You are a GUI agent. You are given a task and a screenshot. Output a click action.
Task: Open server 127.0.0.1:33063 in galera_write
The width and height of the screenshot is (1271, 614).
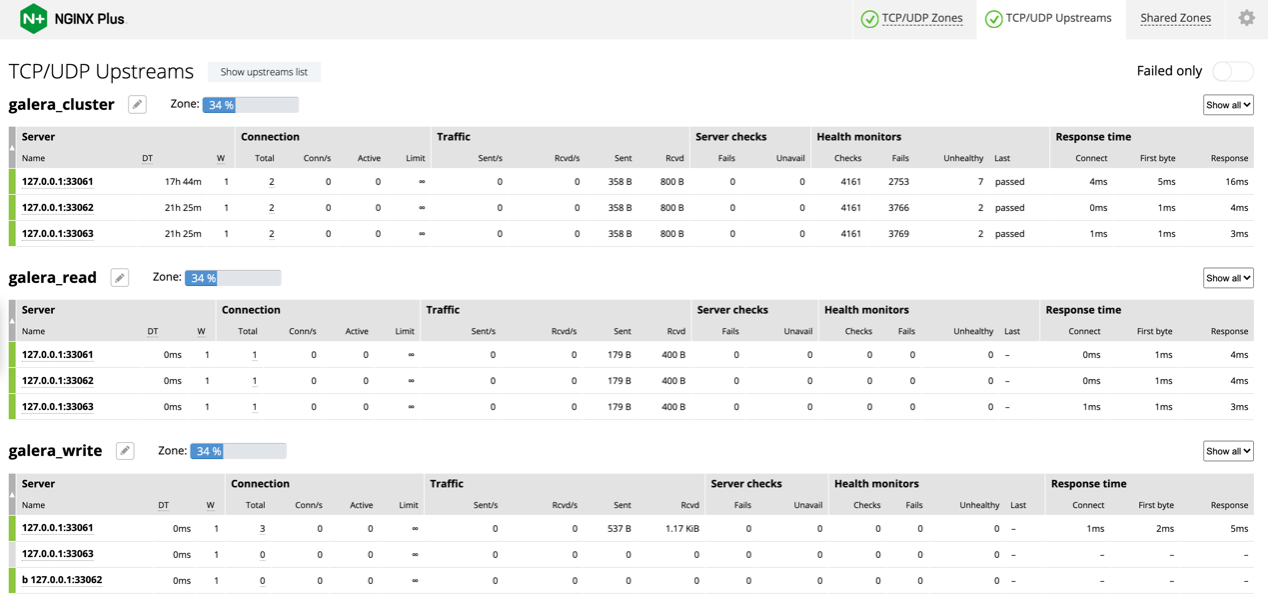tap(57, 554)
